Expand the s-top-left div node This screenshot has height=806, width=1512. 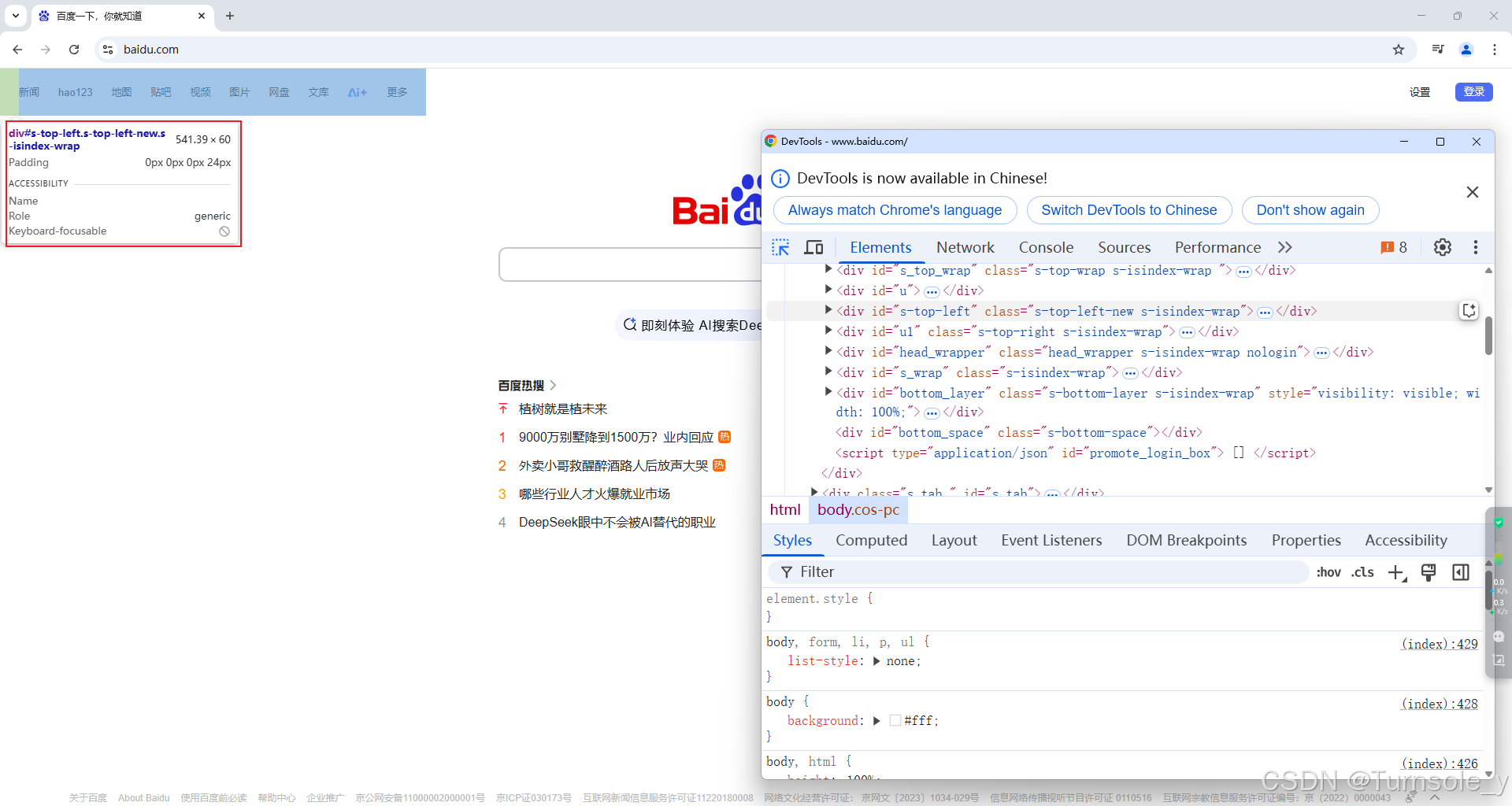coord(828,310)
